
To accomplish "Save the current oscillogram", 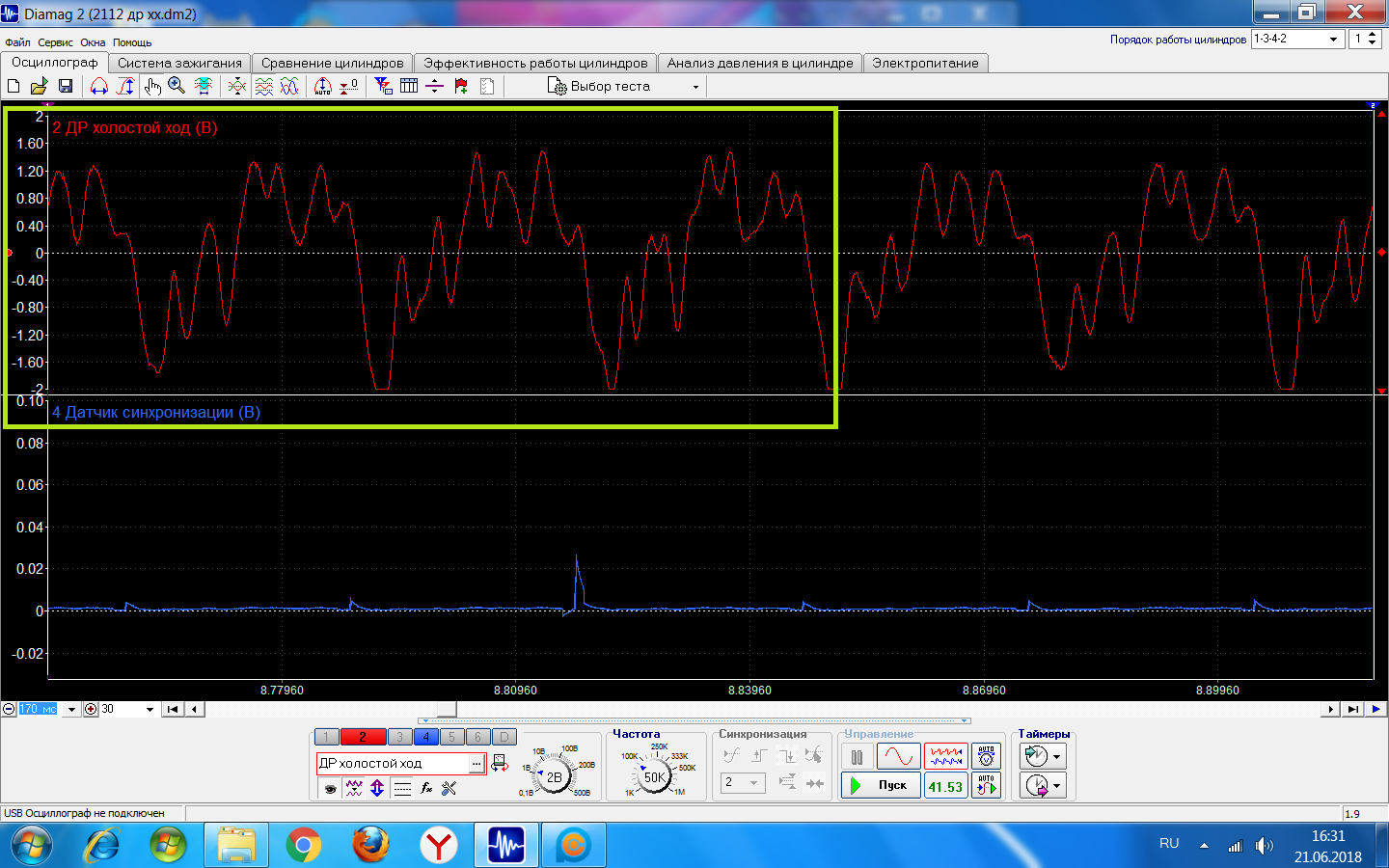I will pyautogui.click(x=66, y=87).
